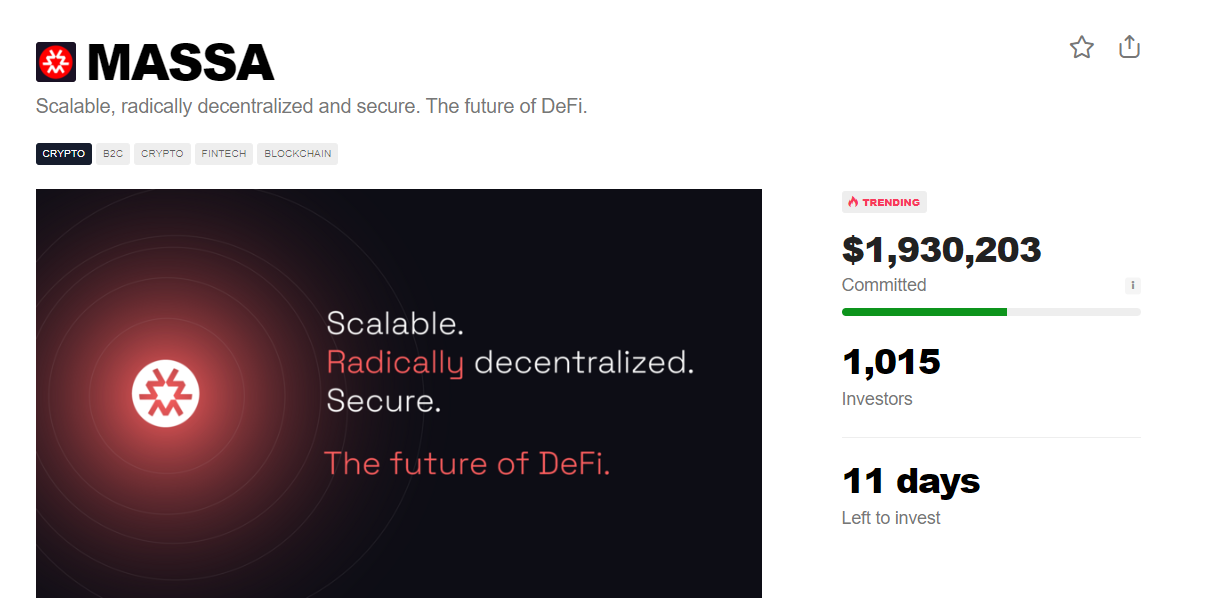Click the green funding progress bar

(991, 312)
